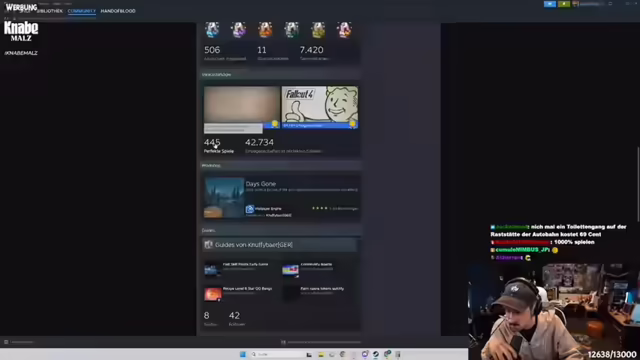
Task: Open the Fallout 4 achievement showcase tile
Action: (x=320, y=107)
